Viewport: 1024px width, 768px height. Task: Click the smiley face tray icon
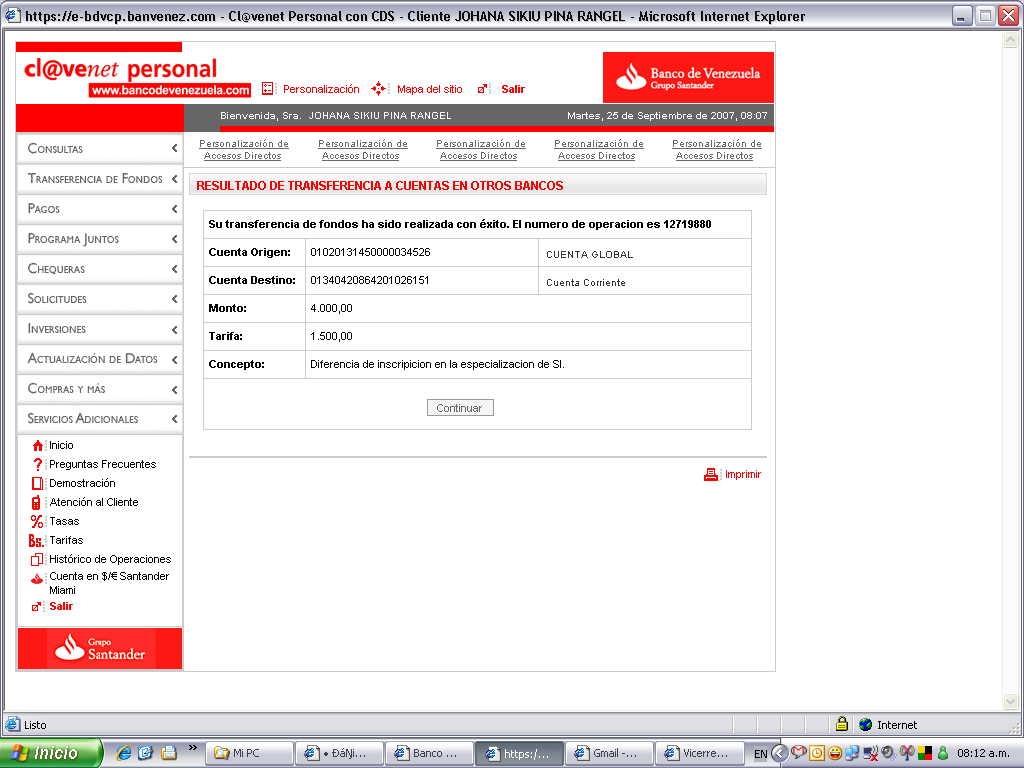[x=835, y=753]
